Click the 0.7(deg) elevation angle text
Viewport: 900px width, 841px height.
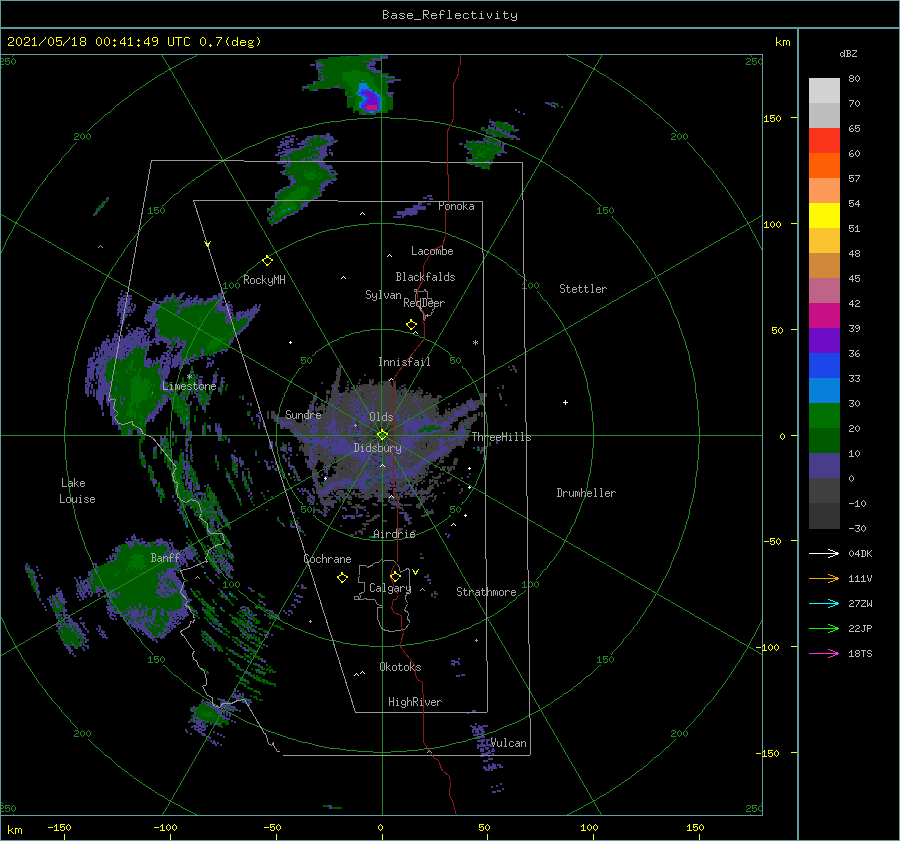(x=230, y=42)
